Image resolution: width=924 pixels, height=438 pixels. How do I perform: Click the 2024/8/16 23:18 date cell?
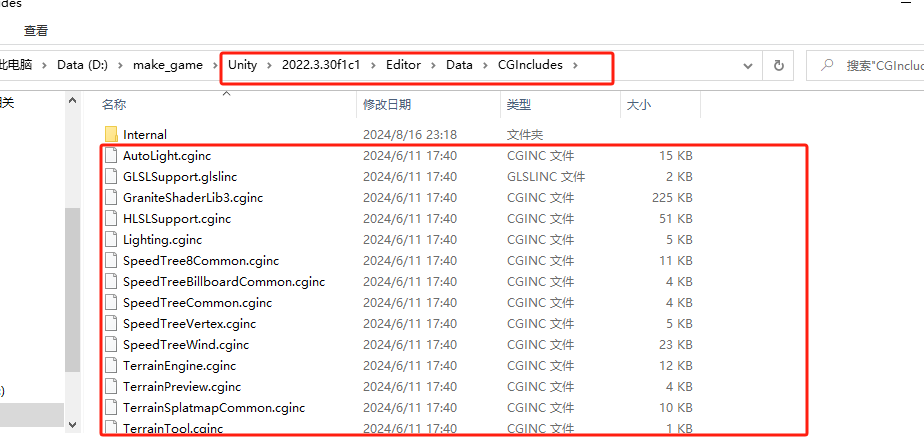point(410,134)
